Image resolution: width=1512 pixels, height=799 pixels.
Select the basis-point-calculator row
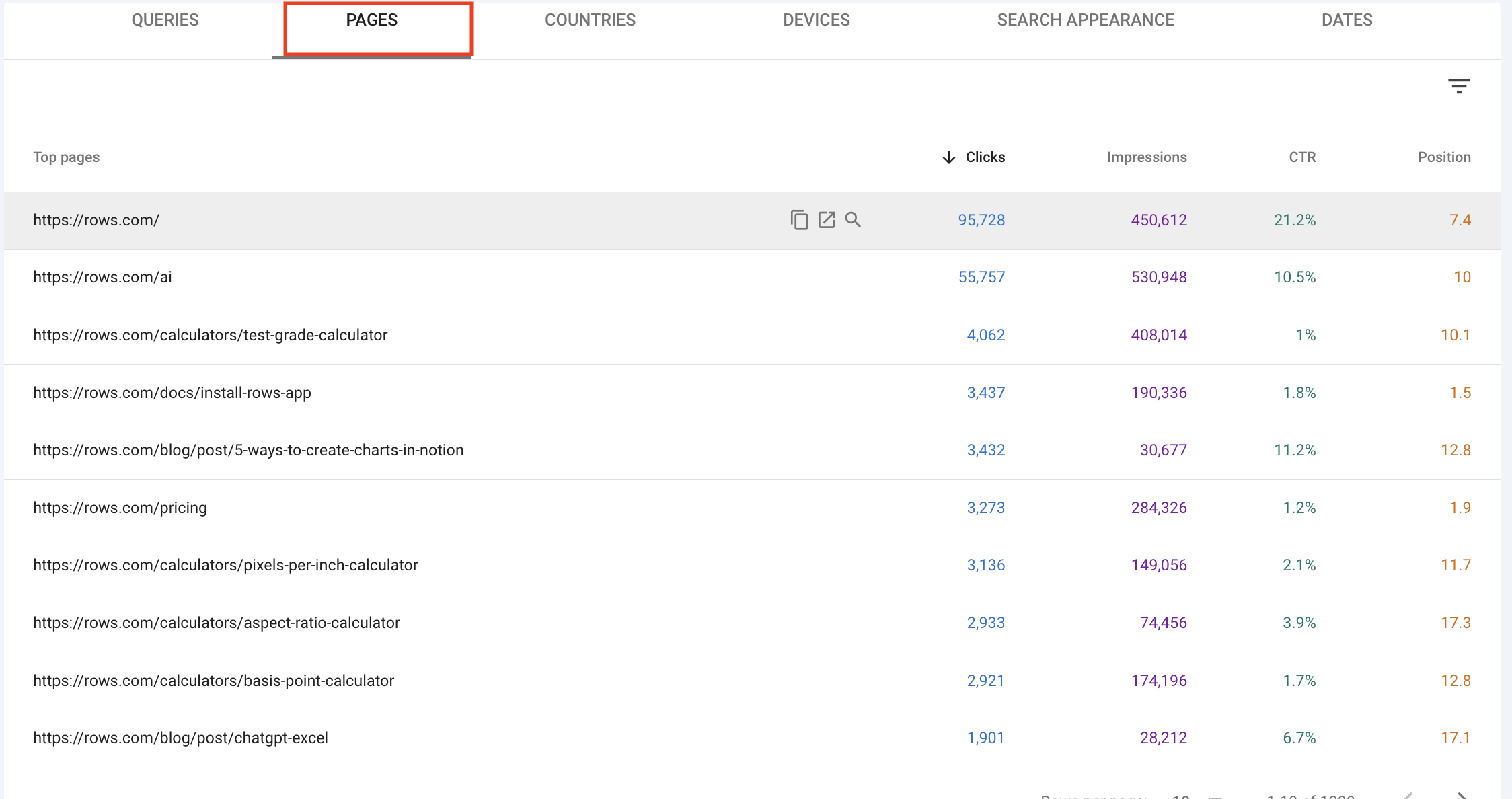coord(752,681)
